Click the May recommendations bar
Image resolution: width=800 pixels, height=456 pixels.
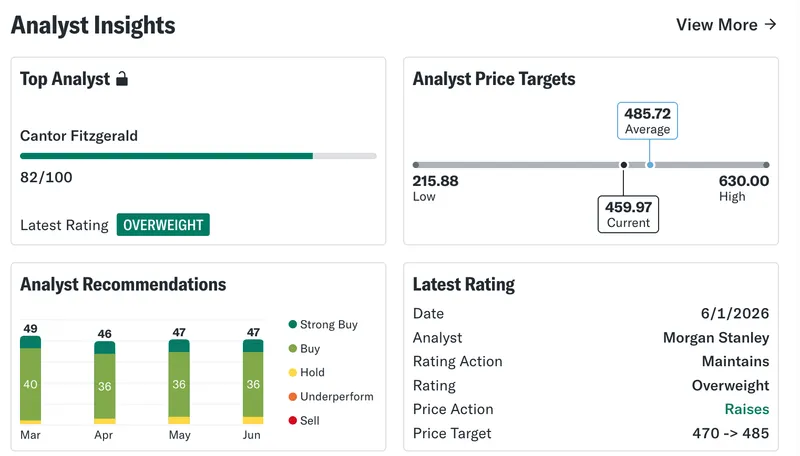coord(179,382)
